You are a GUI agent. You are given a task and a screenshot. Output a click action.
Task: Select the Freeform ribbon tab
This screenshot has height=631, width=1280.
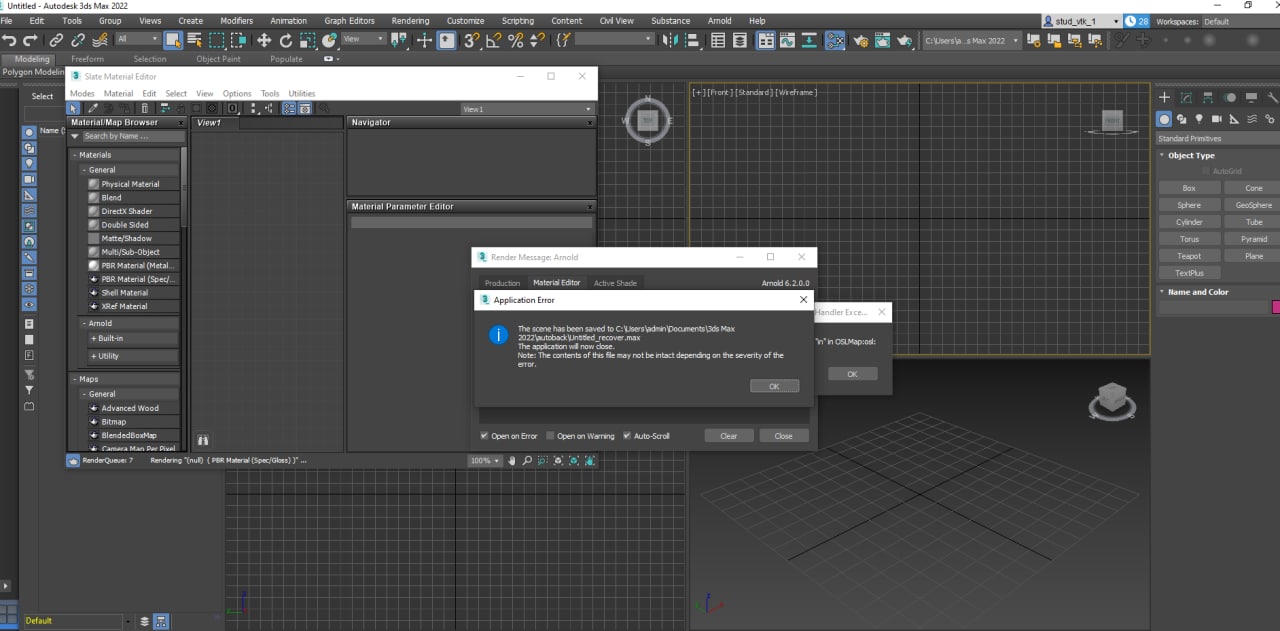pos(87,59)
